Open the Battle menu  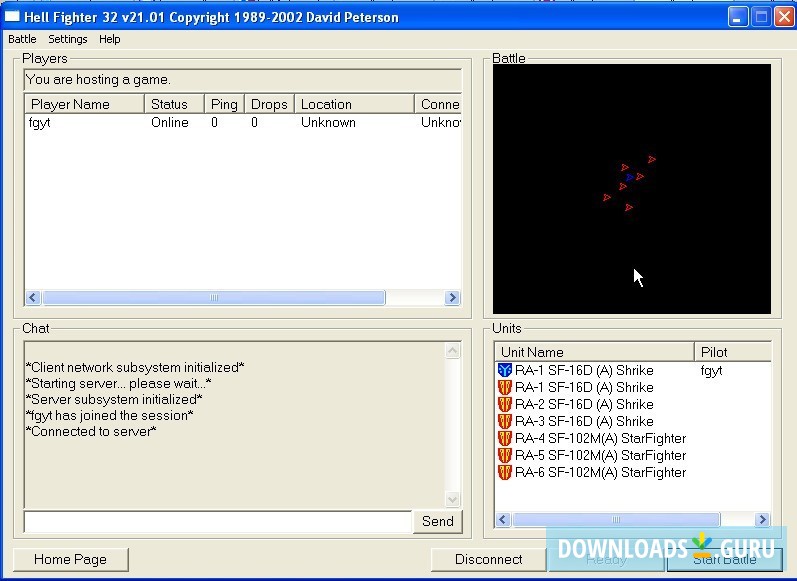point(22,39)
